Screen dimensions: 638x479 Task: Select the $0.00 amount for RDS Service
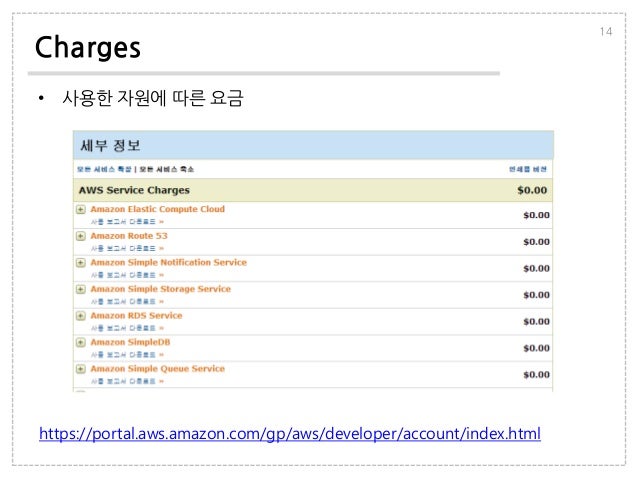click(x=536, y=322)
